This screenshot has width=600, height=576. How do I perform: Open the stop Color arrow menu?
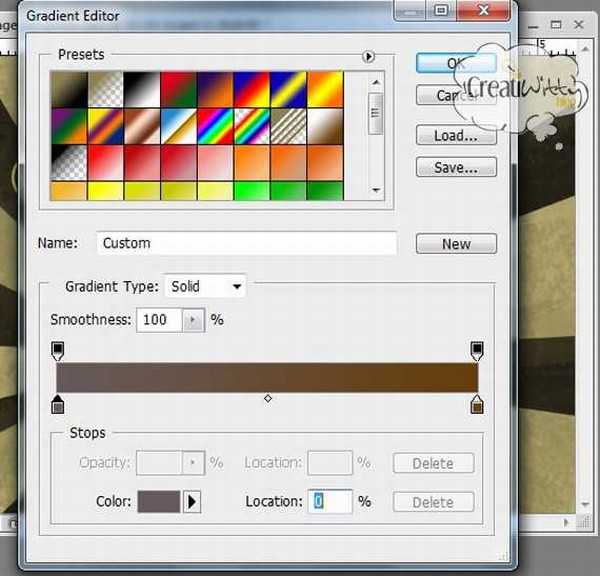193,502
